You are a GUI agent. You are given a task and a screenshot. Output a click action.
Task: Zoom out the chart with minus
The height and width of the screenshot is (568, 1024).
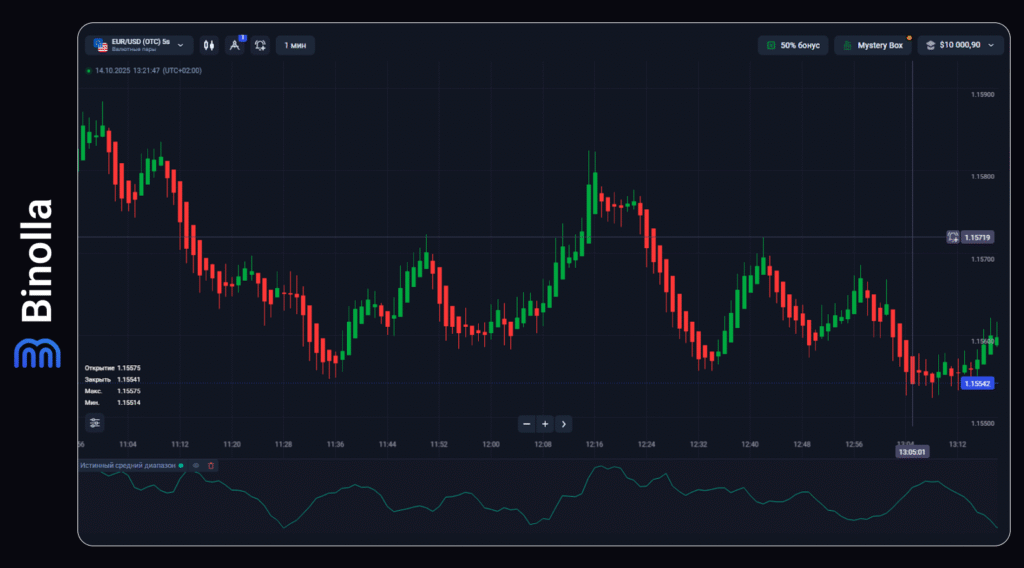[x=527, y=424]
